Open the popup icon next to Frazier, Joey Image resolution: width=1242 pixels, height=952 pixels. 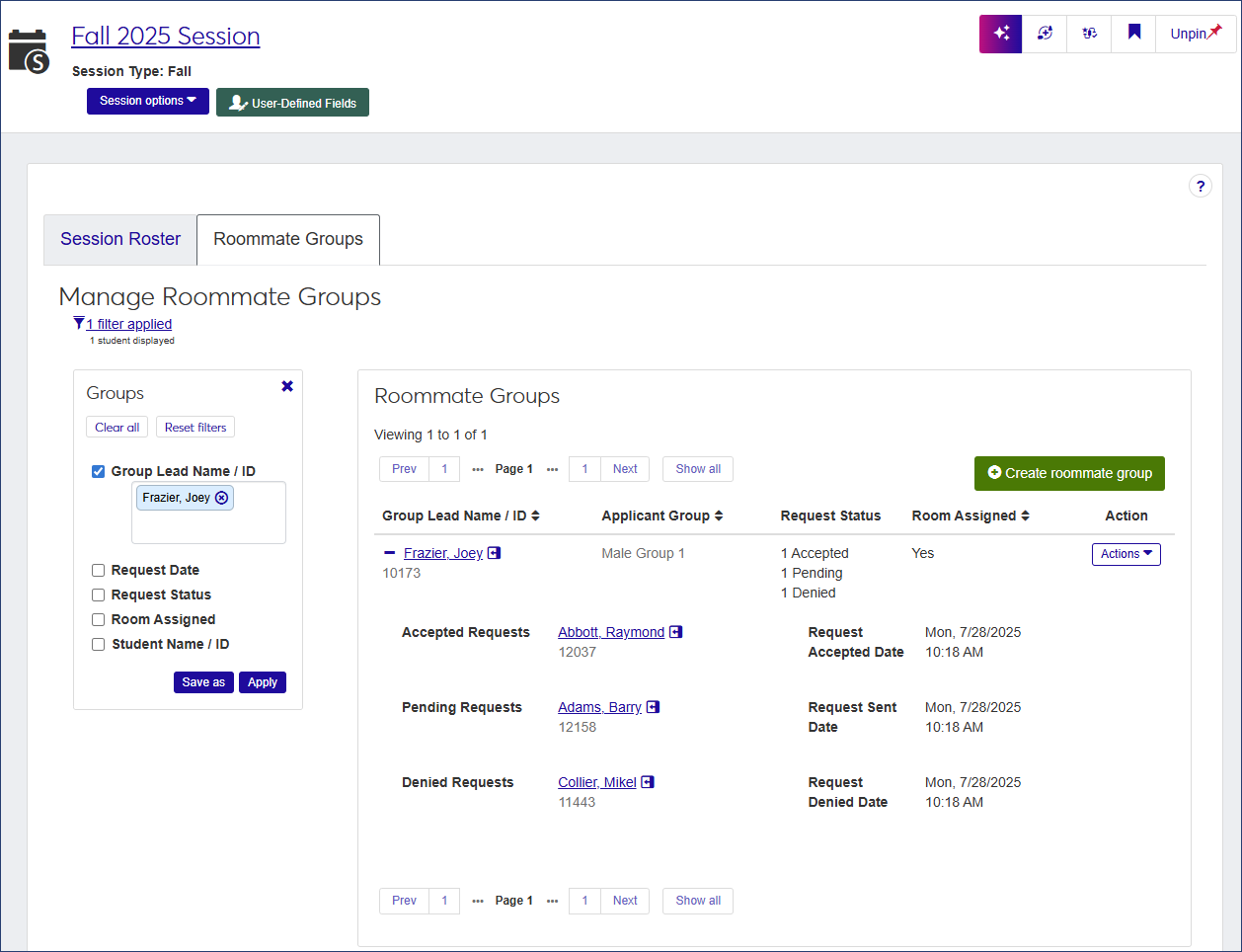tap(495, 553)
